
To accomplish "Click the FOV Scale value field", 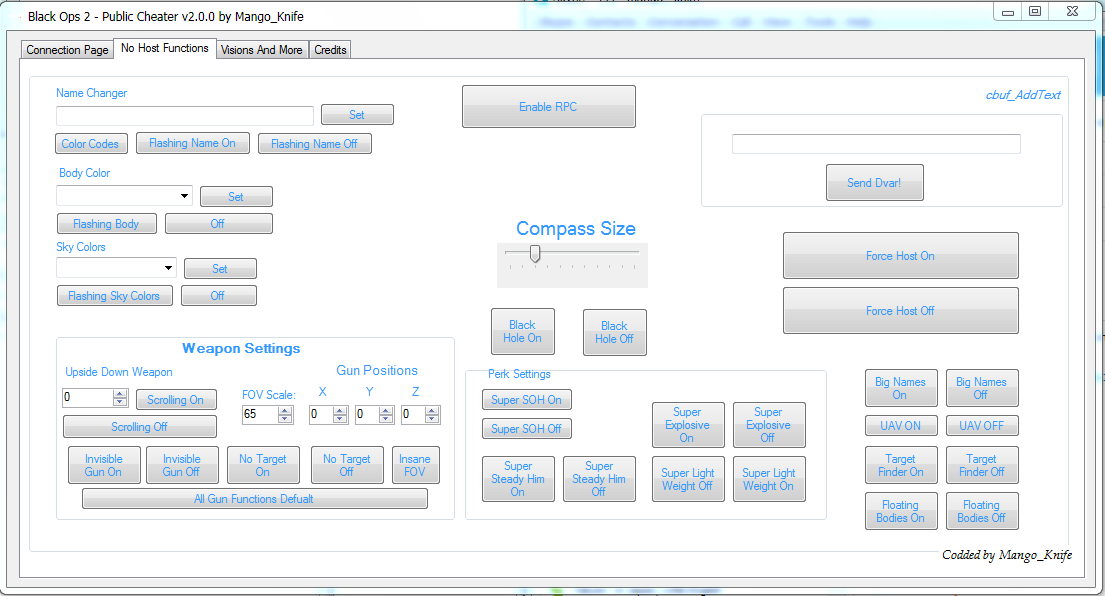I will [x=260, y=414].
